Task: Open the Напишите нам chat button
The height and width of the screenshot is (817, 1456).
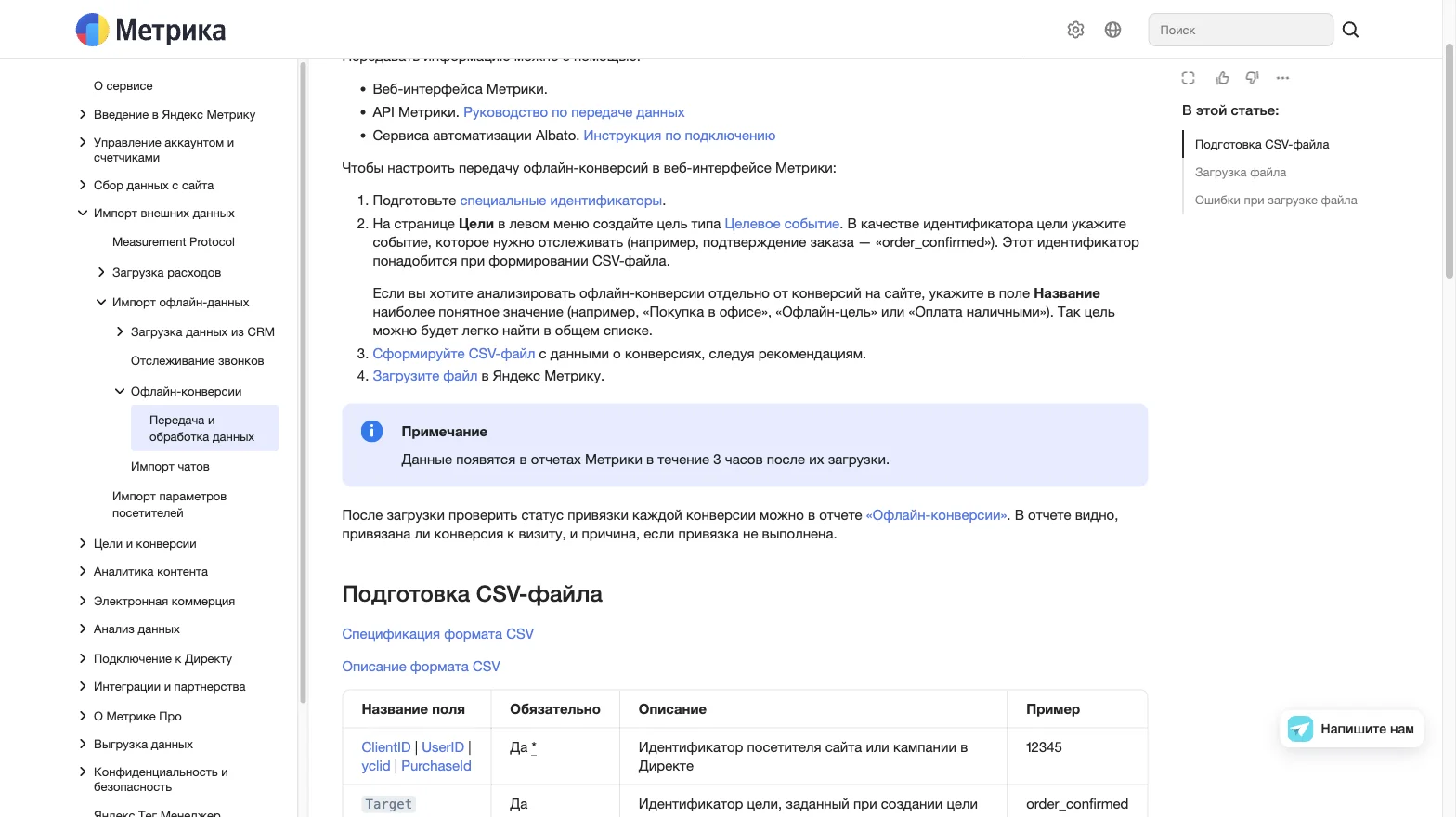Action: pyautogui.click(x=1351, y=729)
